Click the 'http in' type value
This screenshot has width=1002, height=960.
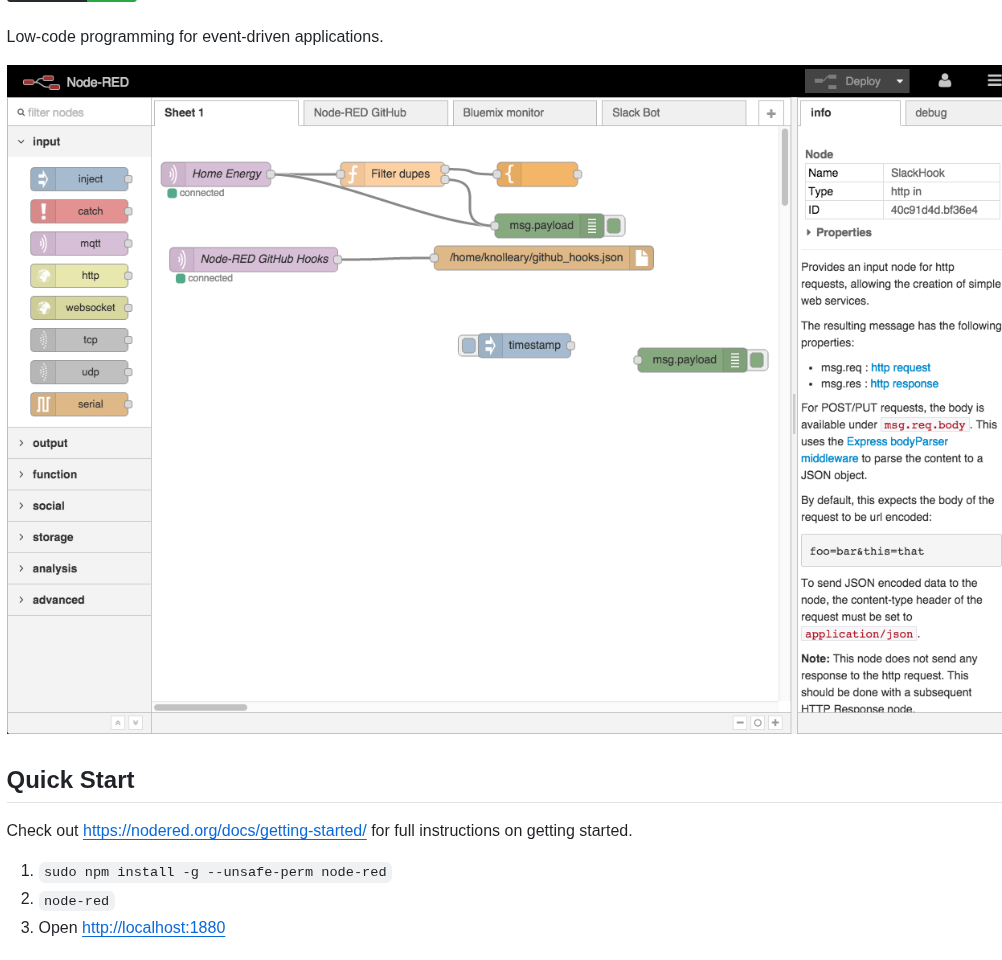[906, 192]
